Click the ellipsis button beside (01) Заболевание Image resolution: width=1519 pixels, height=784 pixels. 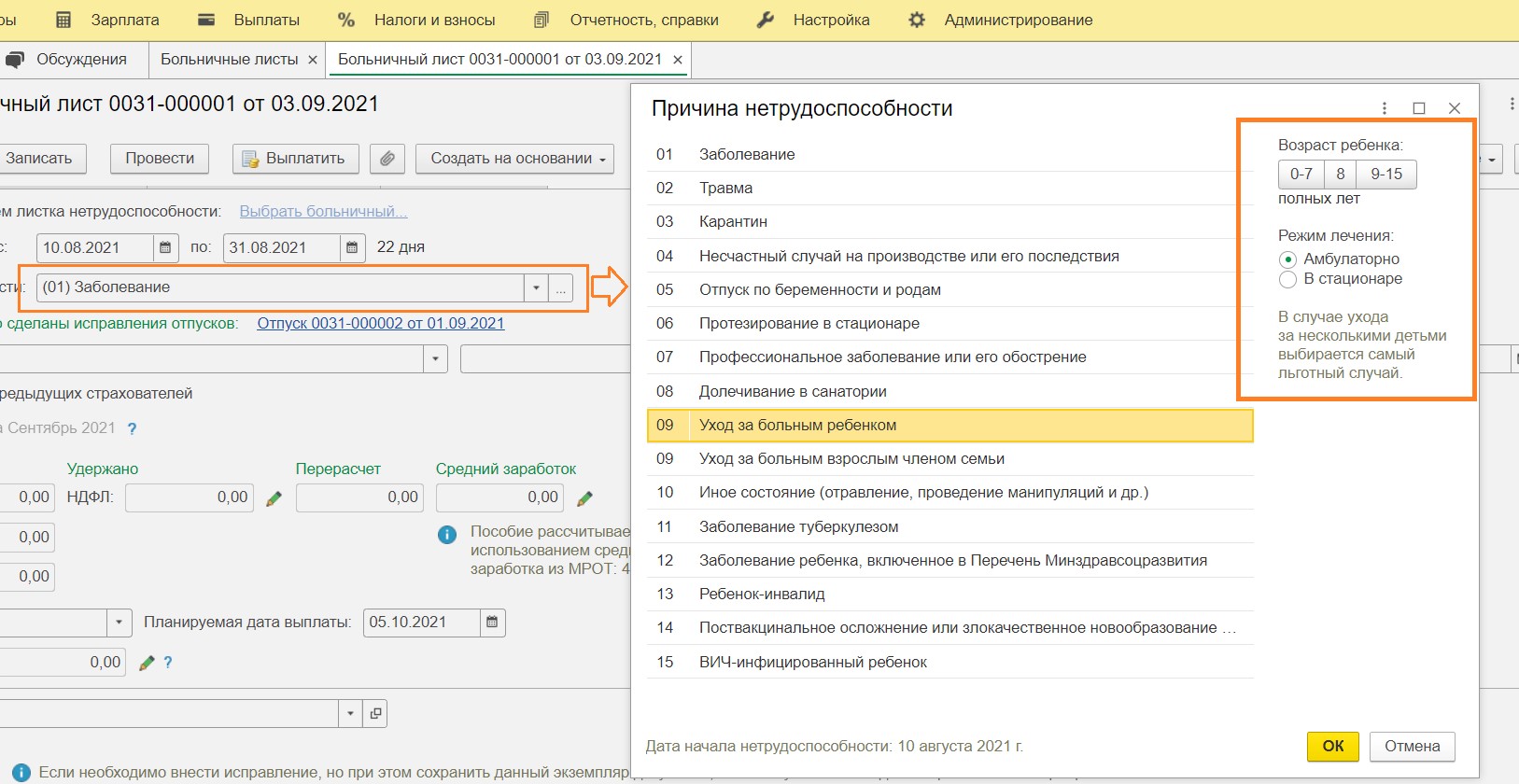561,287
